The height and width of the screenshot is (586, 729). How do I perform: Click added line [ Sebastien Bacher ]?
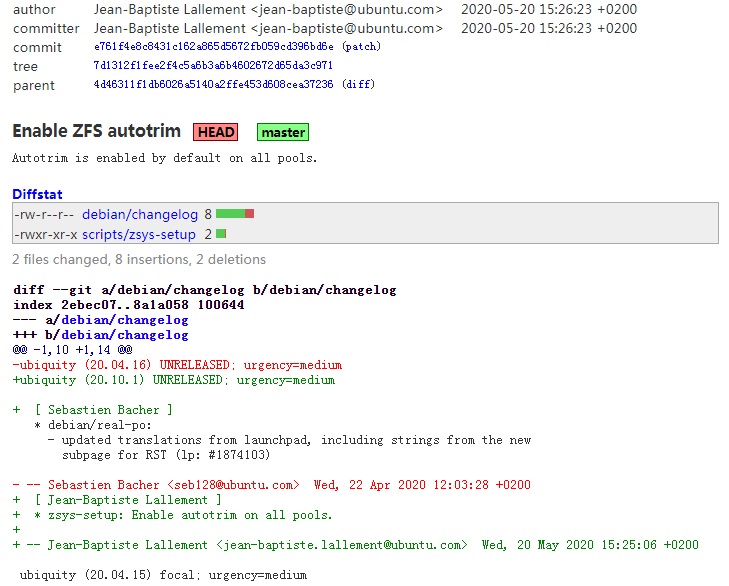(x=93, y=410)
